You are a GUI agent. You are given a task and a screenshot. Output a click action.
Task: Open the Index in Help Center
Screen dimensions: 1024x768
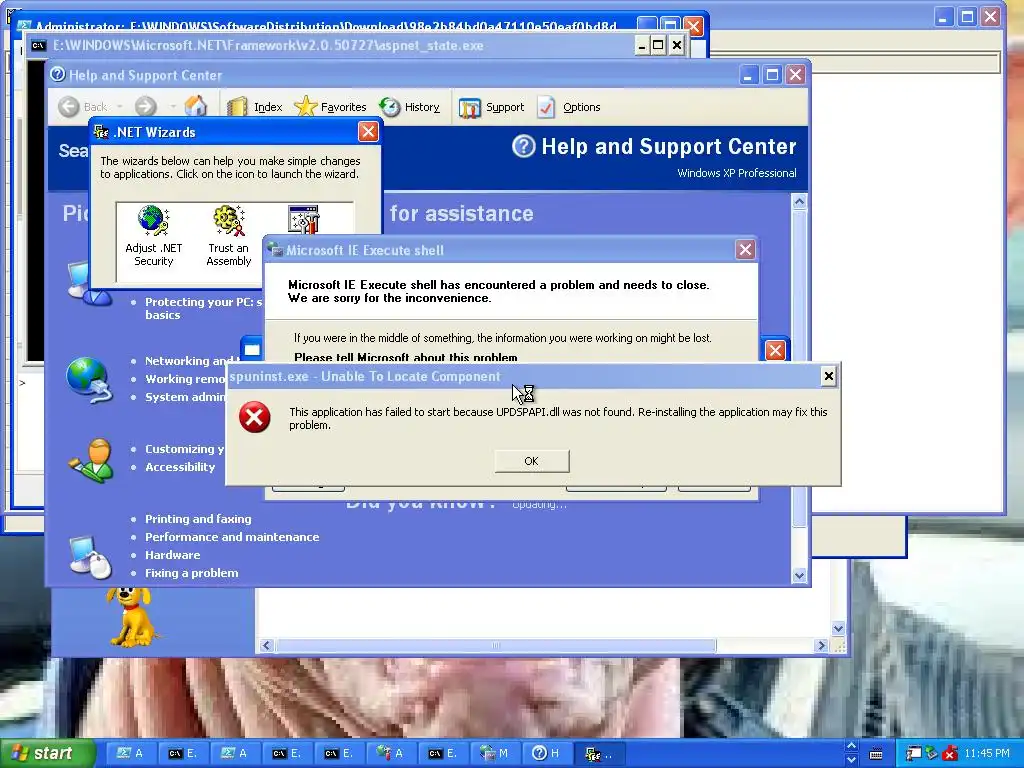click(x=255, y=107)
